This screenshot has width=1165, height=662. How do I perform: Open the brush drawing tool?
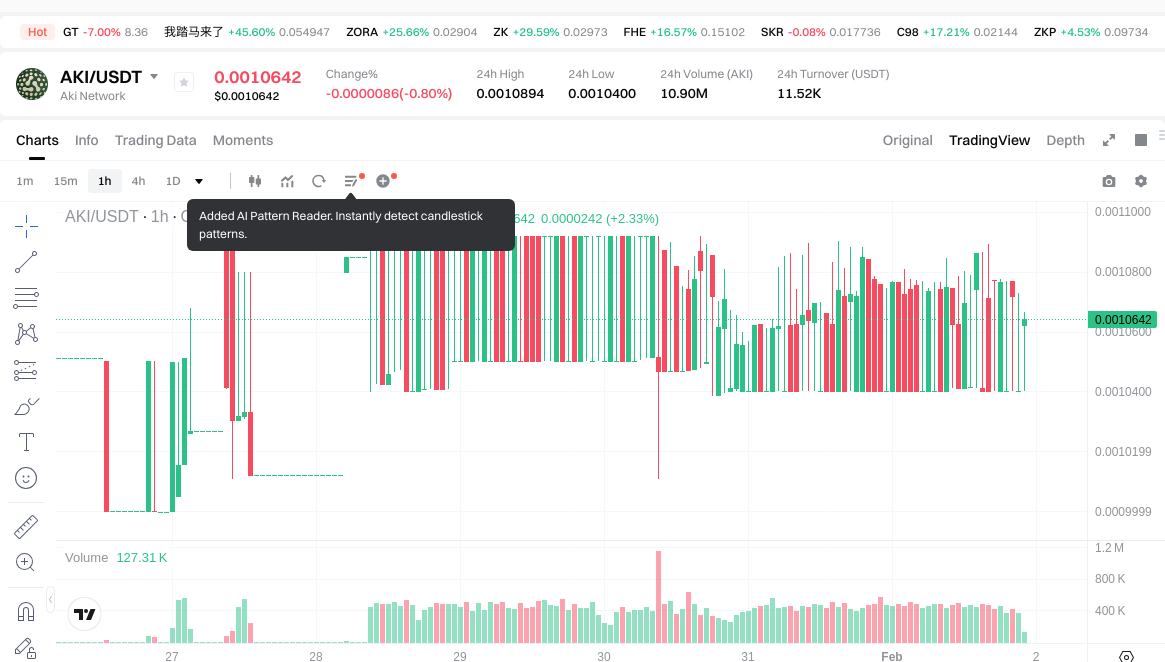point(26,406)
